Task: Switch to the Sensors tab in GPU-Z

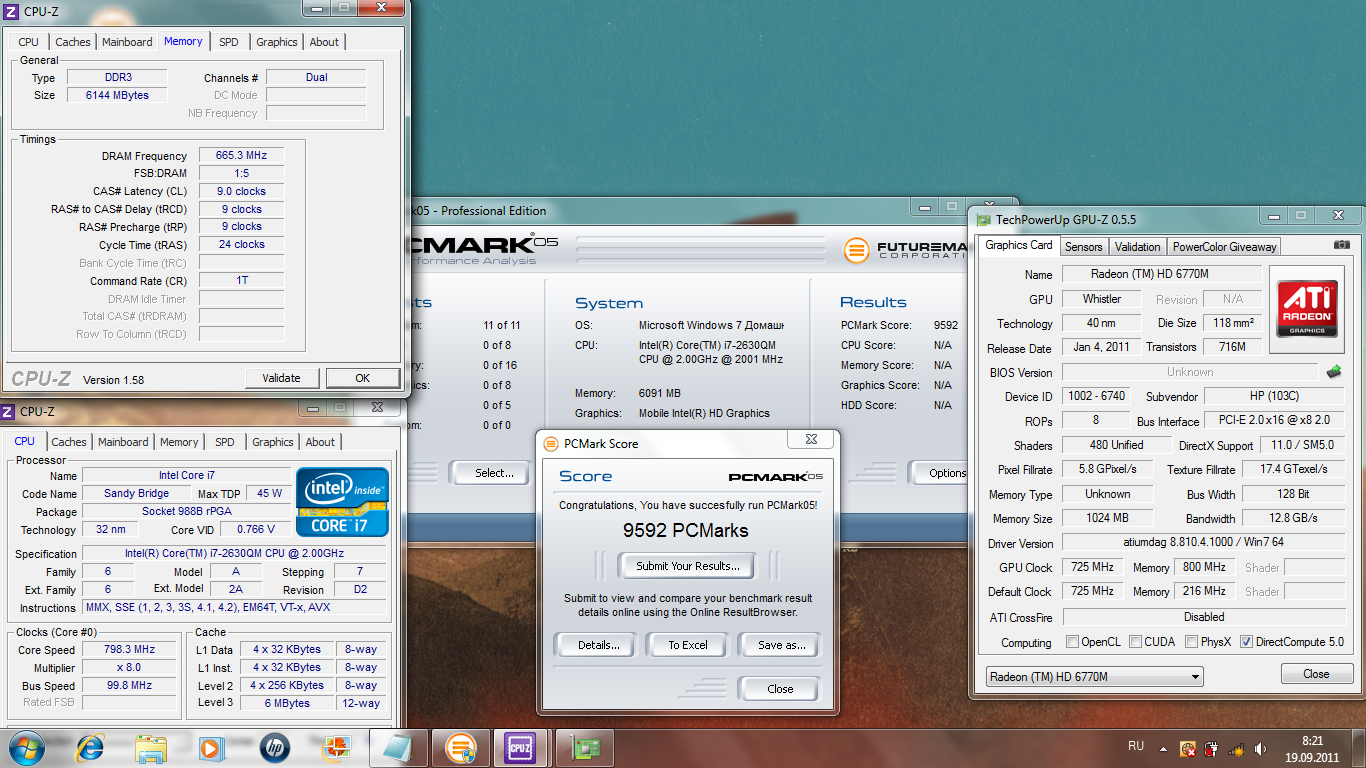Action: click(1083, 246)
